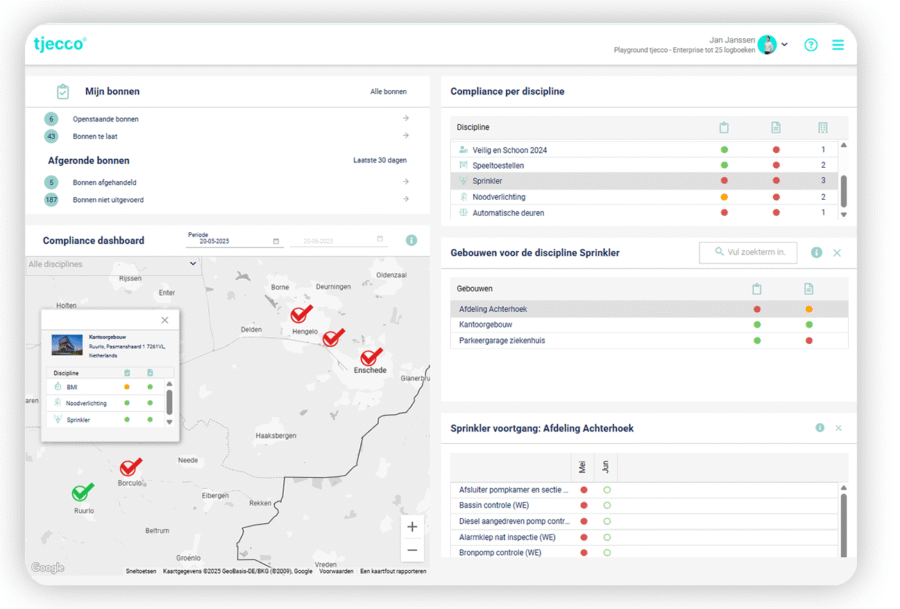Click the help question mark icon

810,45
